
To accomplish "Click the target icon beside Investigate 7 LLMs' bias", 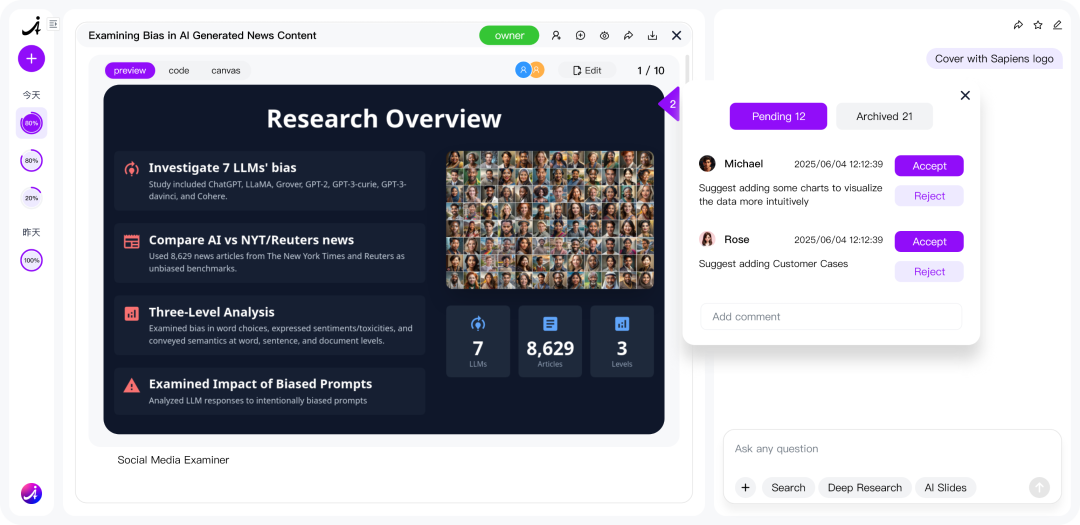I will (132, 168).
